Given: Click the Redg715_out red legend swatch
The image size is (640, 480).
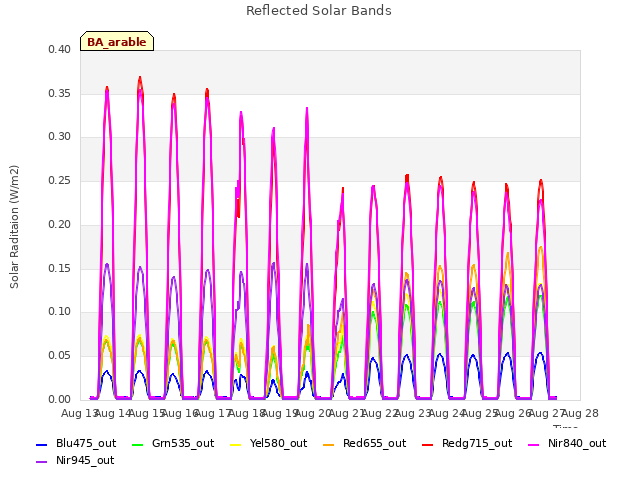Looking at the screenshot, I should (427, 444).
